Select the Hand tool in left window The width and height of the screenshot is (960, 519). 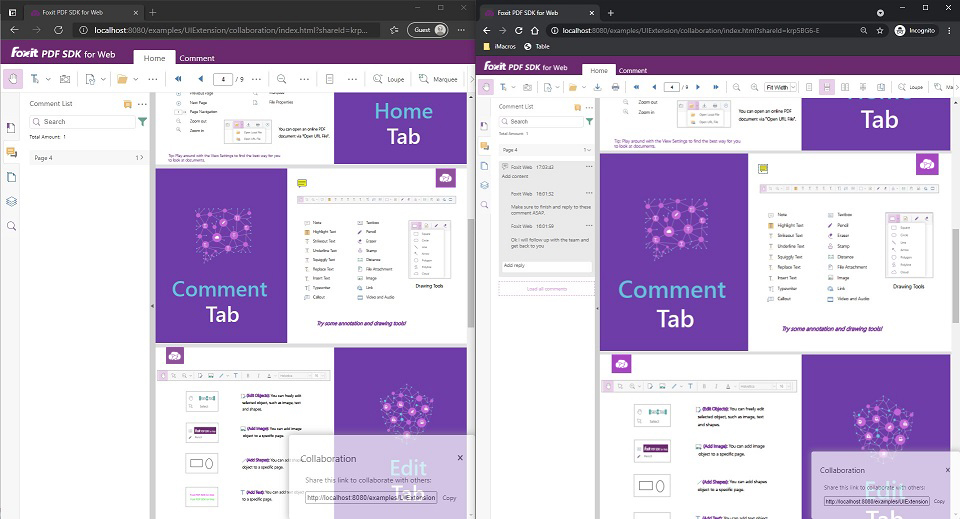tap(12, 79)
